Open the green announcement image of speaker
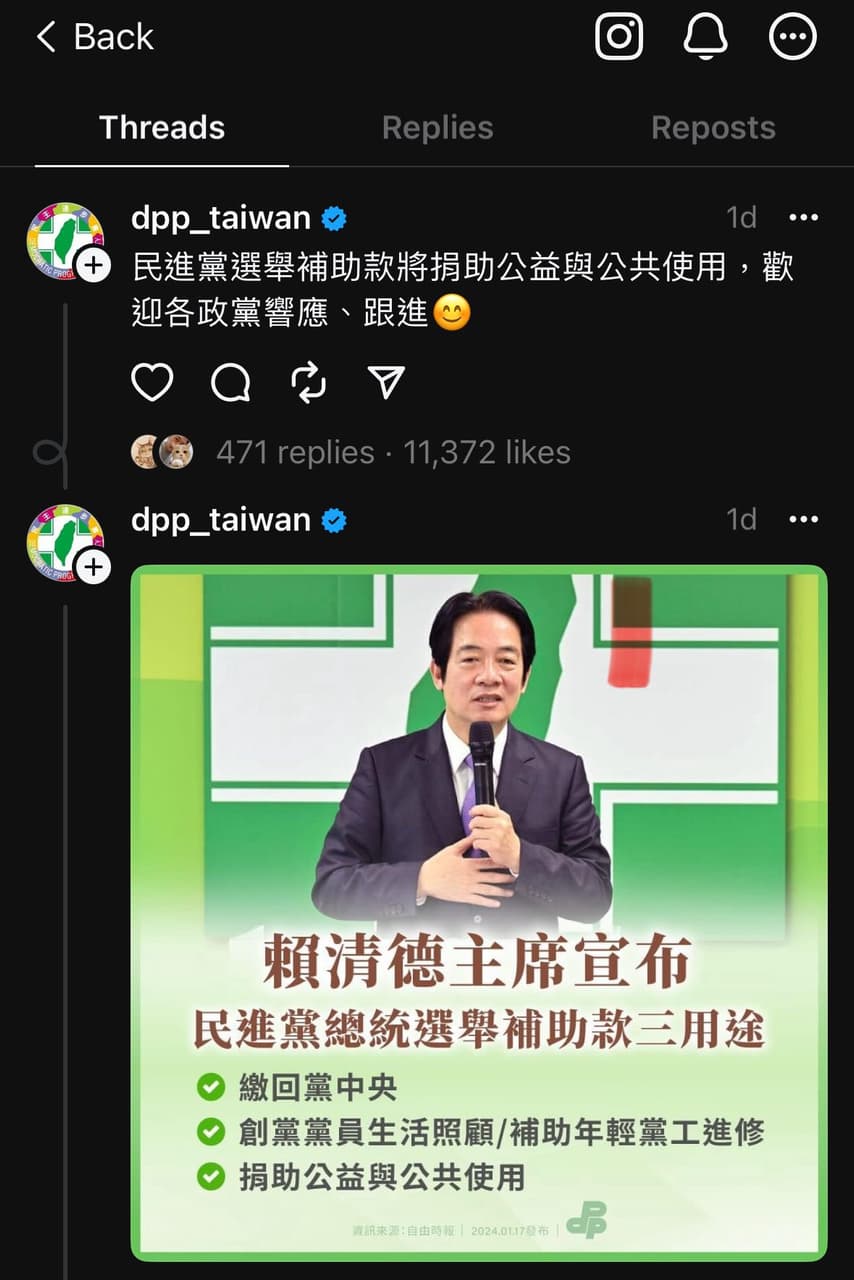Screen dimensions: 854x1280 coord(479,913)
